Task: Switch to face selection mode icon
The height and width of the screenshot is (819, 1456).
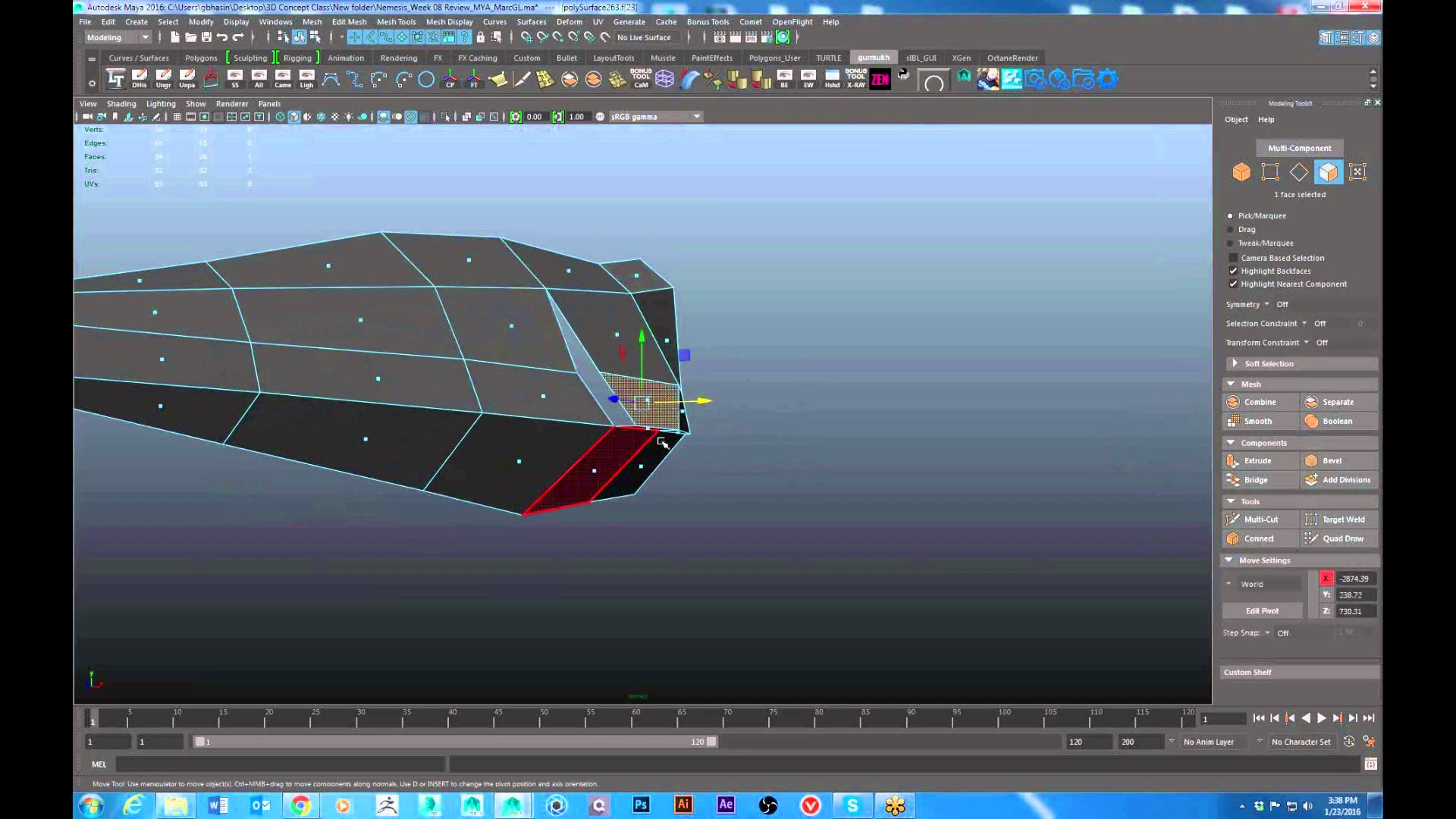Action: pos(1328,172)
